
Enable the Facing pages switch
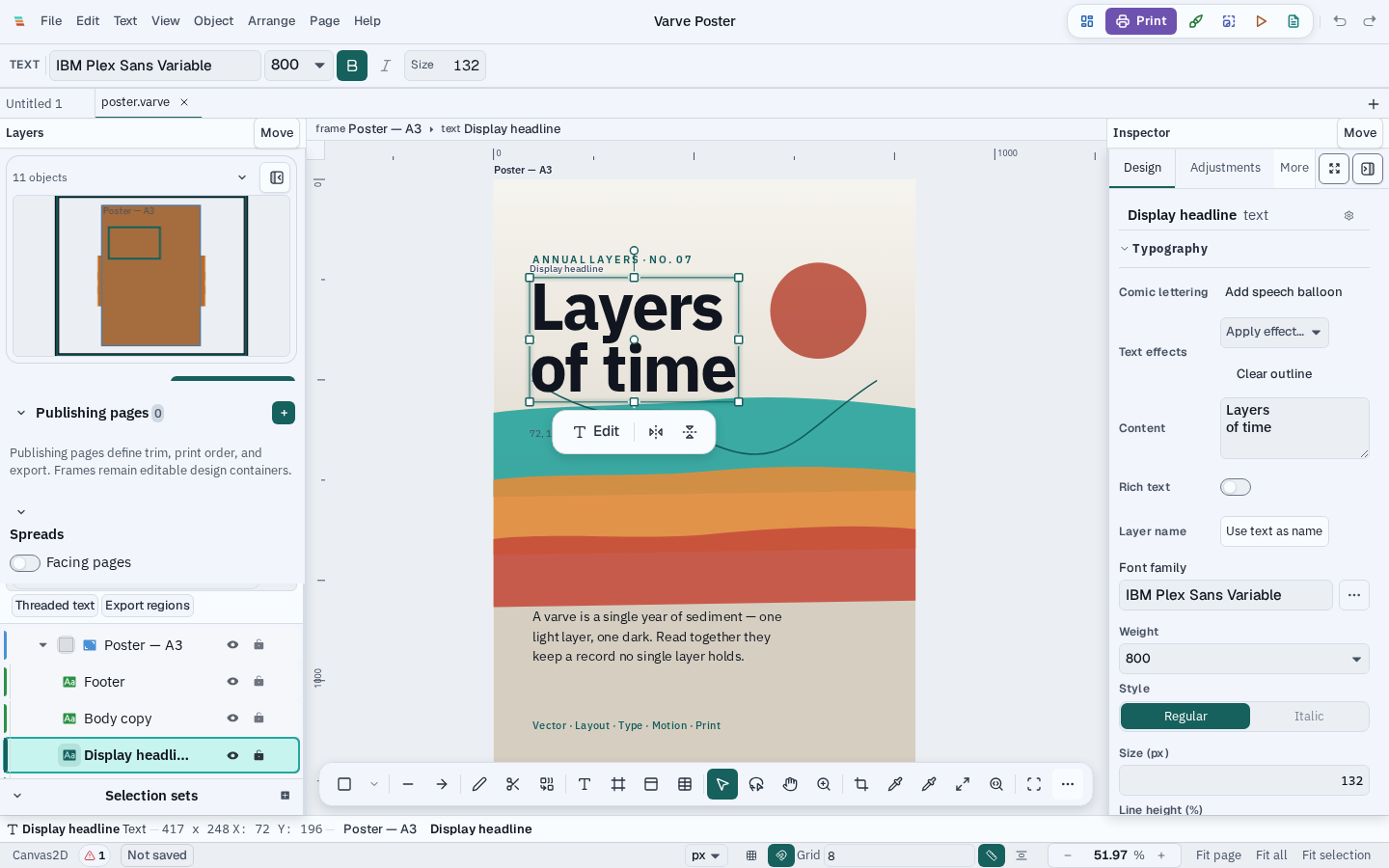pos(25,563)
